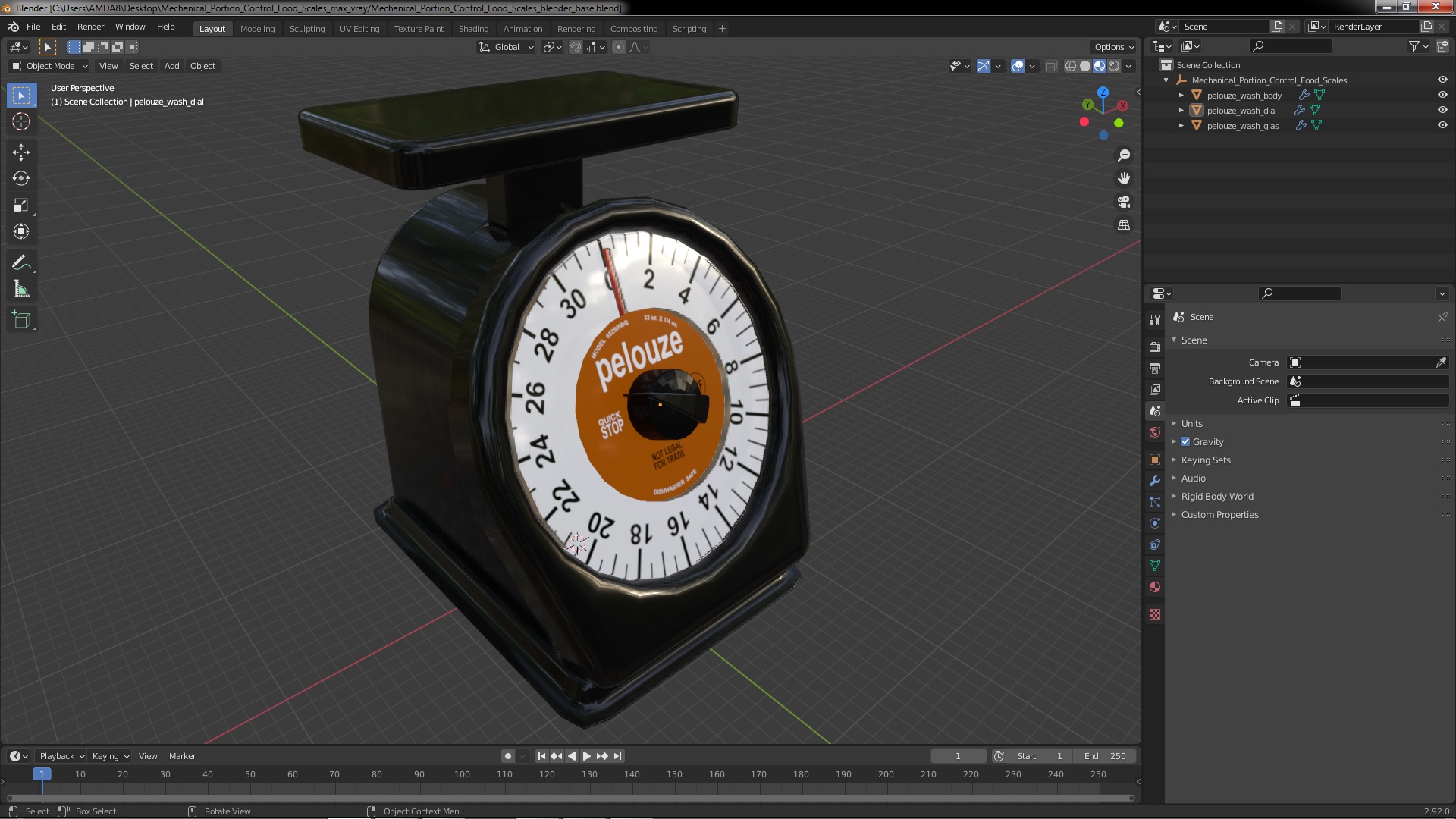Expand the Units panel
Image resolution: width=1456 pixels, height=819 pixels.
[x=1191, y=424]
